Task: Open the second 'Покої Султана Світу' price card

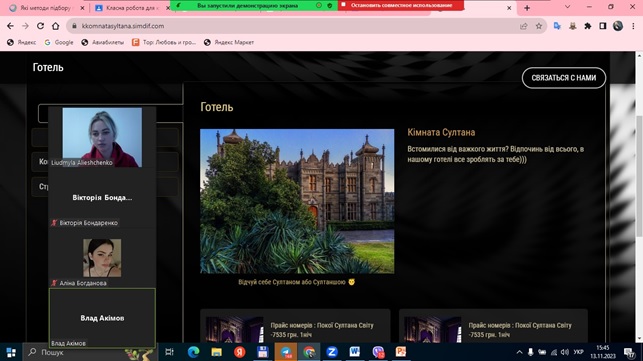Action: (493, 326)
